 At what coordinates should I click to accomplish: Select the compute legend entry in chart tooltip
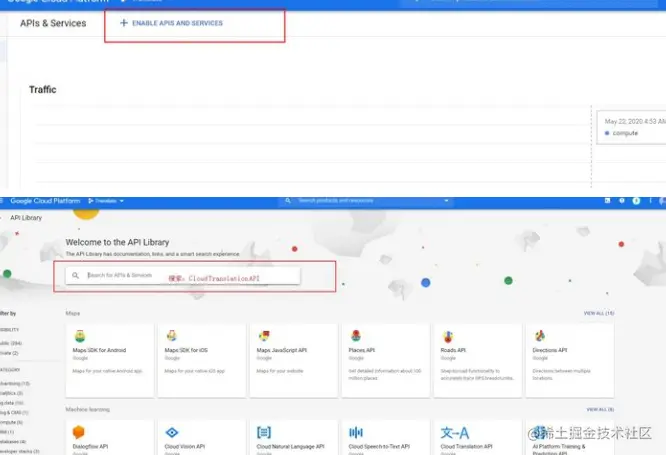tap(621, 133)
